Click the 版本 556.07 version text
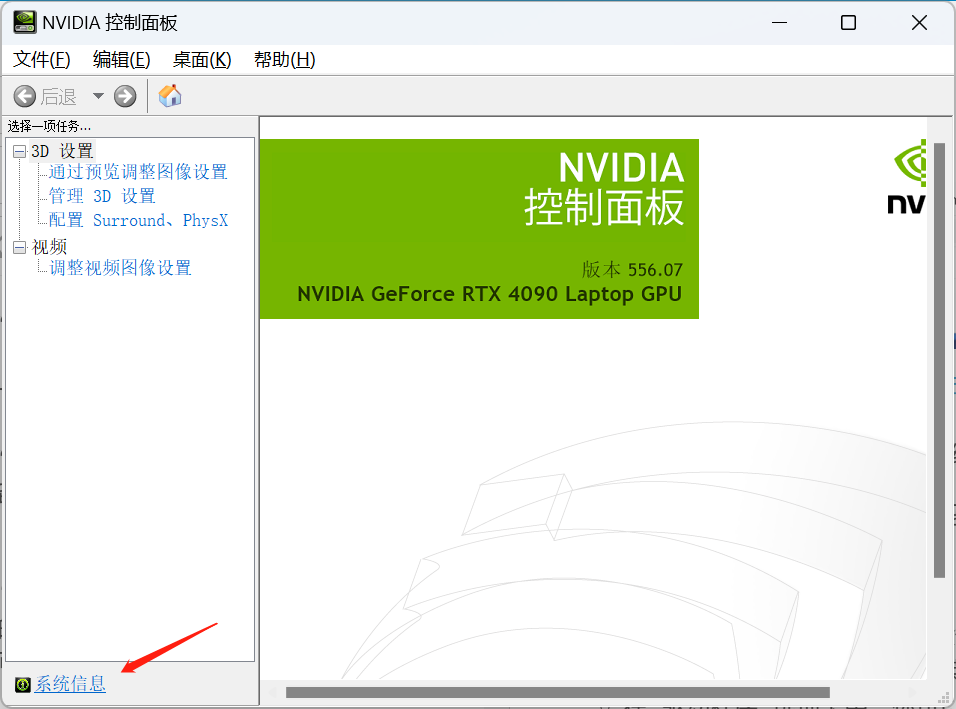The image size is (956, 709). click(632, 269)
